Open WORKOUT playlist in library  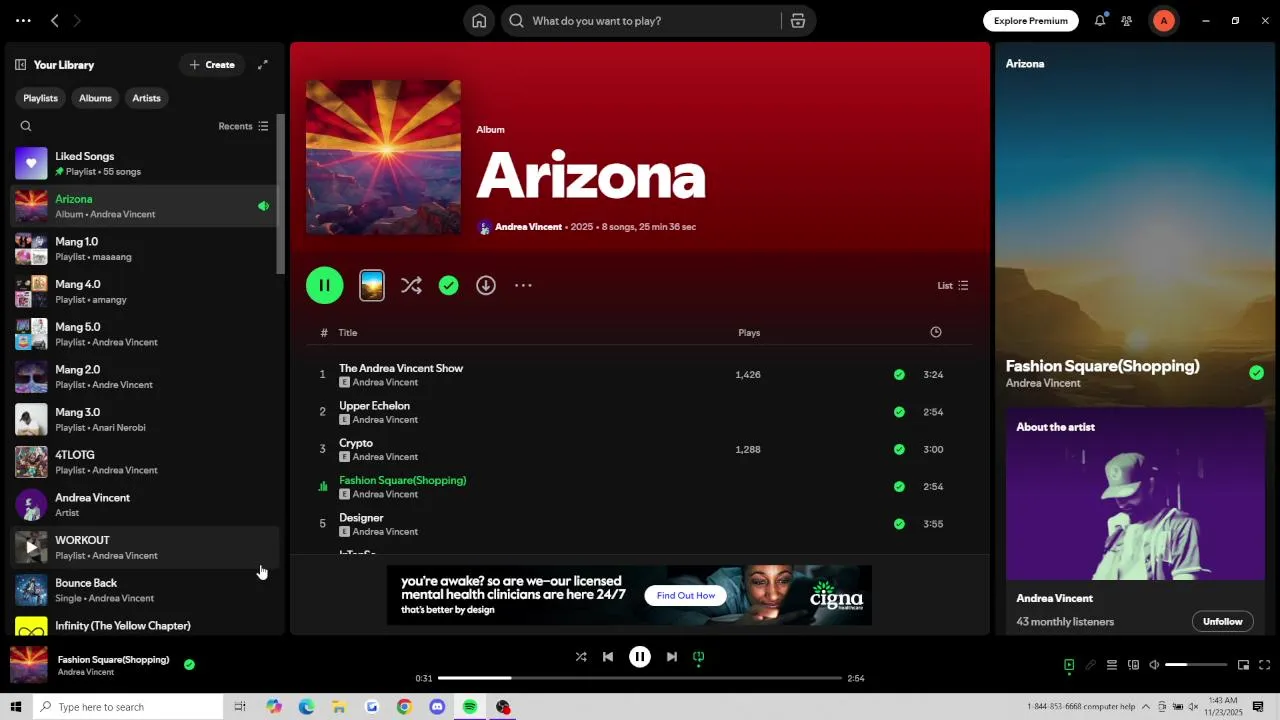click(x=144, y=547)
